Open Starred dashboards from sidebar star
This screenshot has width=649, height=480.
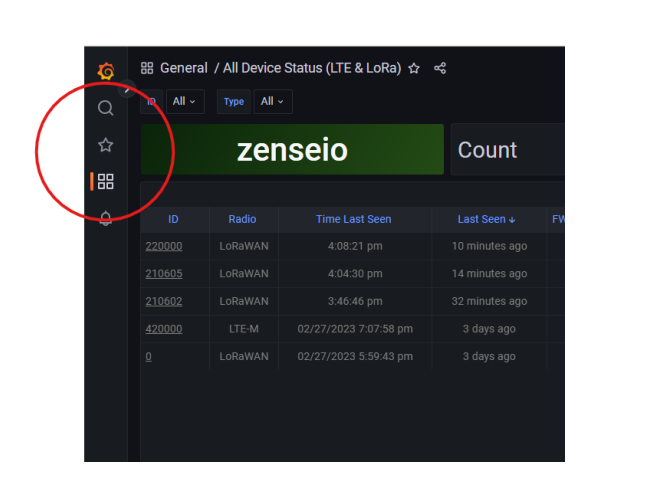click(x=106, y=145)
